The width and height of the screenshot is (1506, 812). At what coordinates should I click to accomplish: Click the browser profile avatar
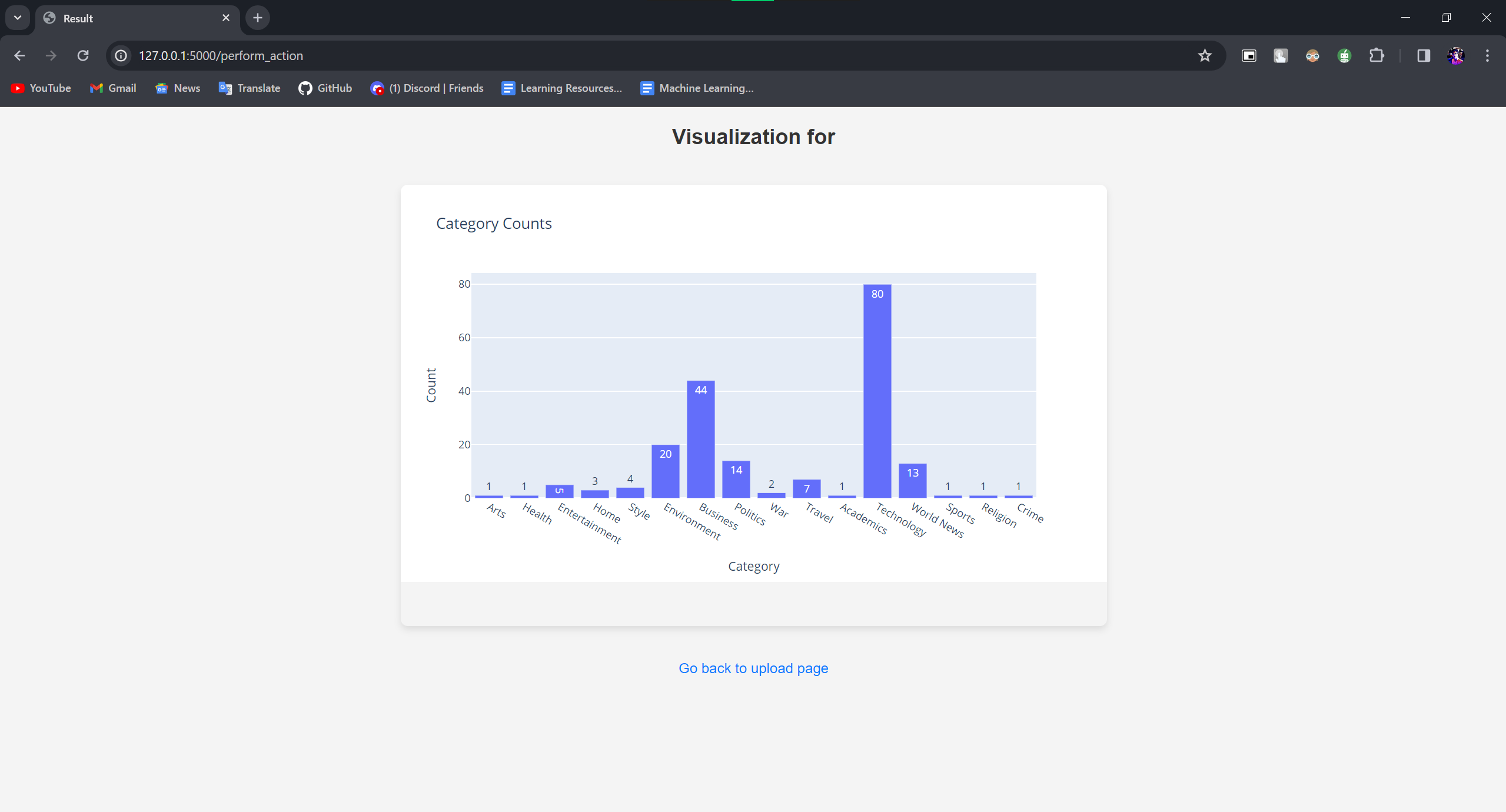click(x=1455, y=55)
